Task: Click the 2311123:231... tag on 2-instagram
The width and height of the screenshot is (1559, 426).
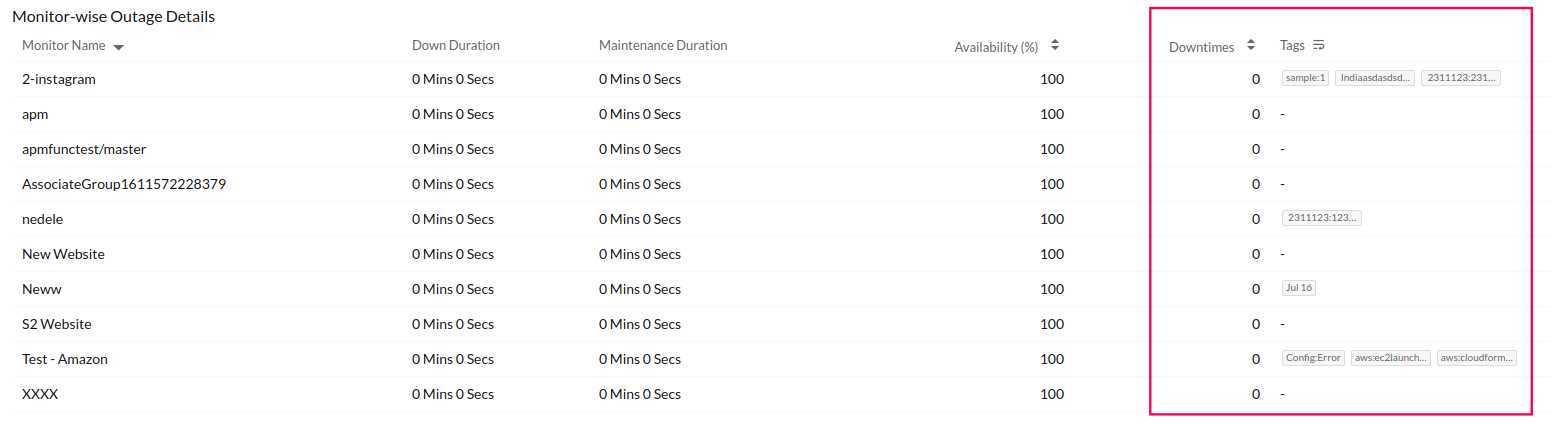Action: (x=1461, y=78)
